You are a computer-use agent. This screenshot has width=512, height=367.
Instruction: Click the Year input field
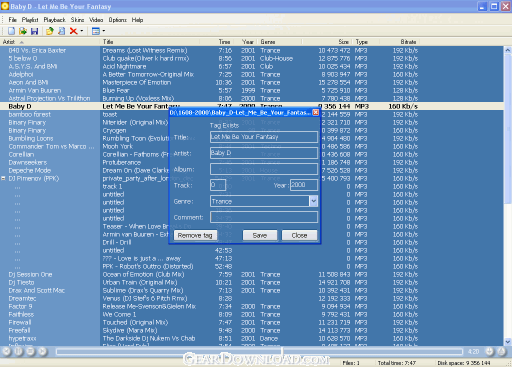(304, 185)
